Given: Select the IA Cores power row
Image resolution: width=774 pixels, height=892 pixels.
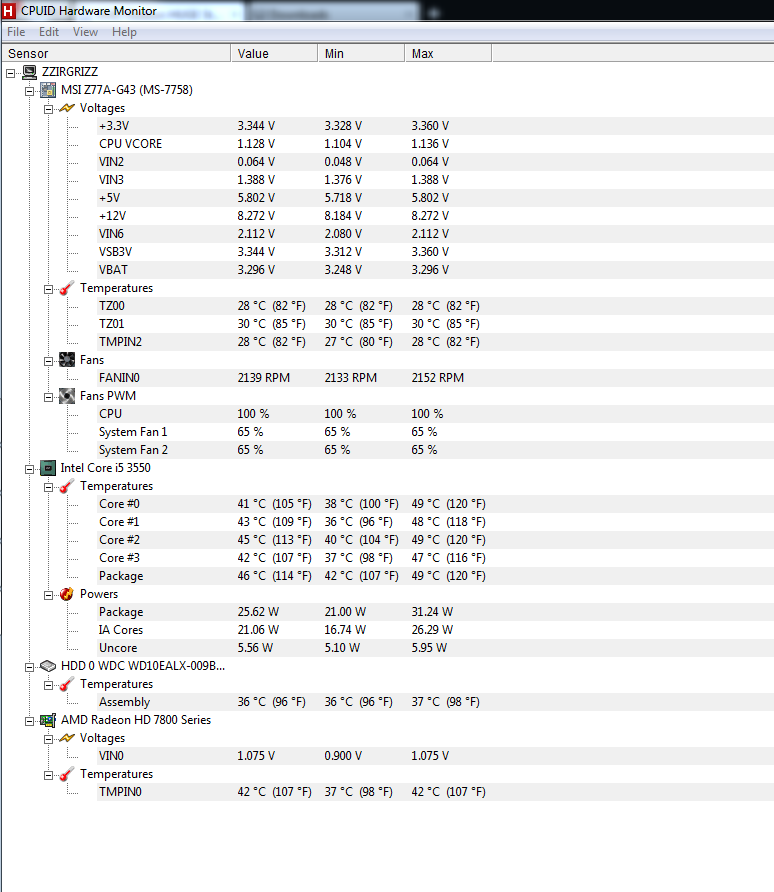Looking at the screenshot, I should click(x=435, y=630).
